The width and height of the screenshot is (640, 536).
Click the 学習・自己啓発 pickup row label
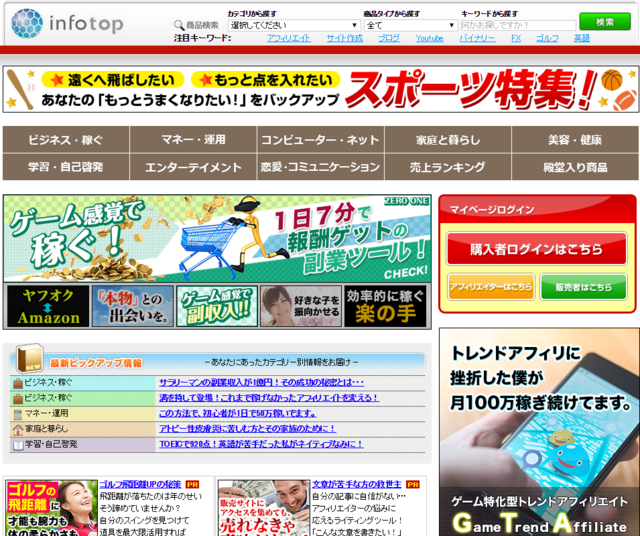(51, 444)
